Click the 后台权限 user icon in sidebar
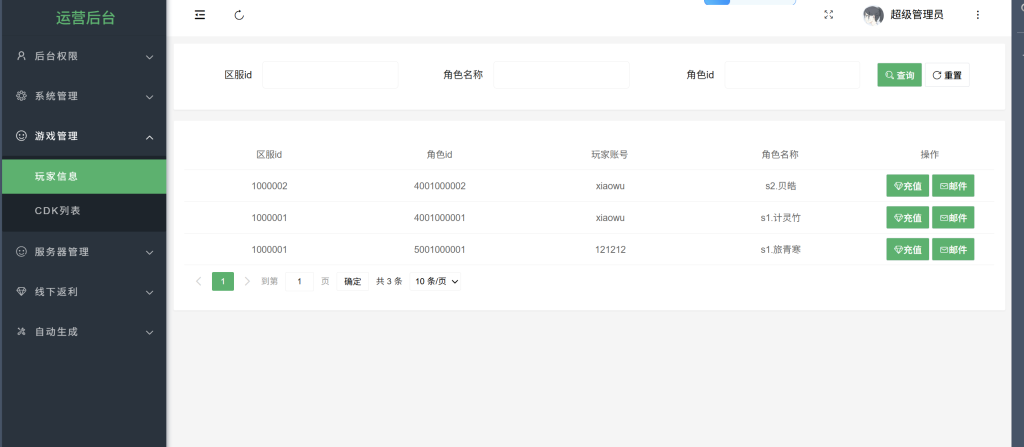This screenshot has height=447, width=1024. (21, 56)
